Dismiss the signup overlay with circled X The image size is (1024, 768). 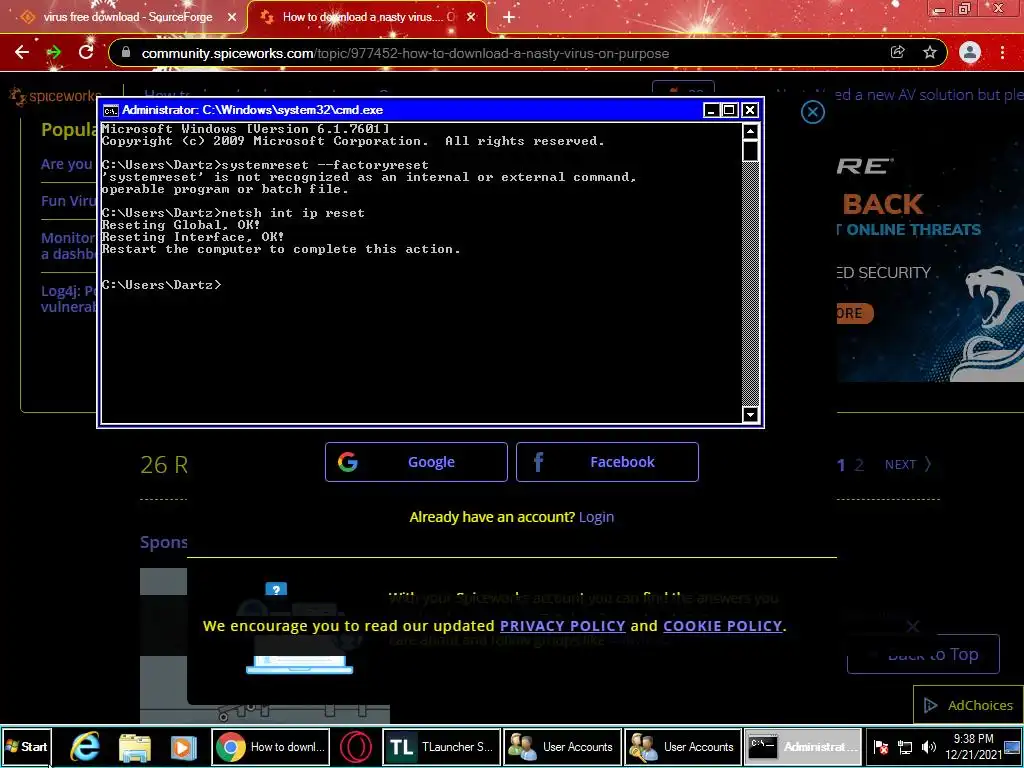(x=812, y=112)
